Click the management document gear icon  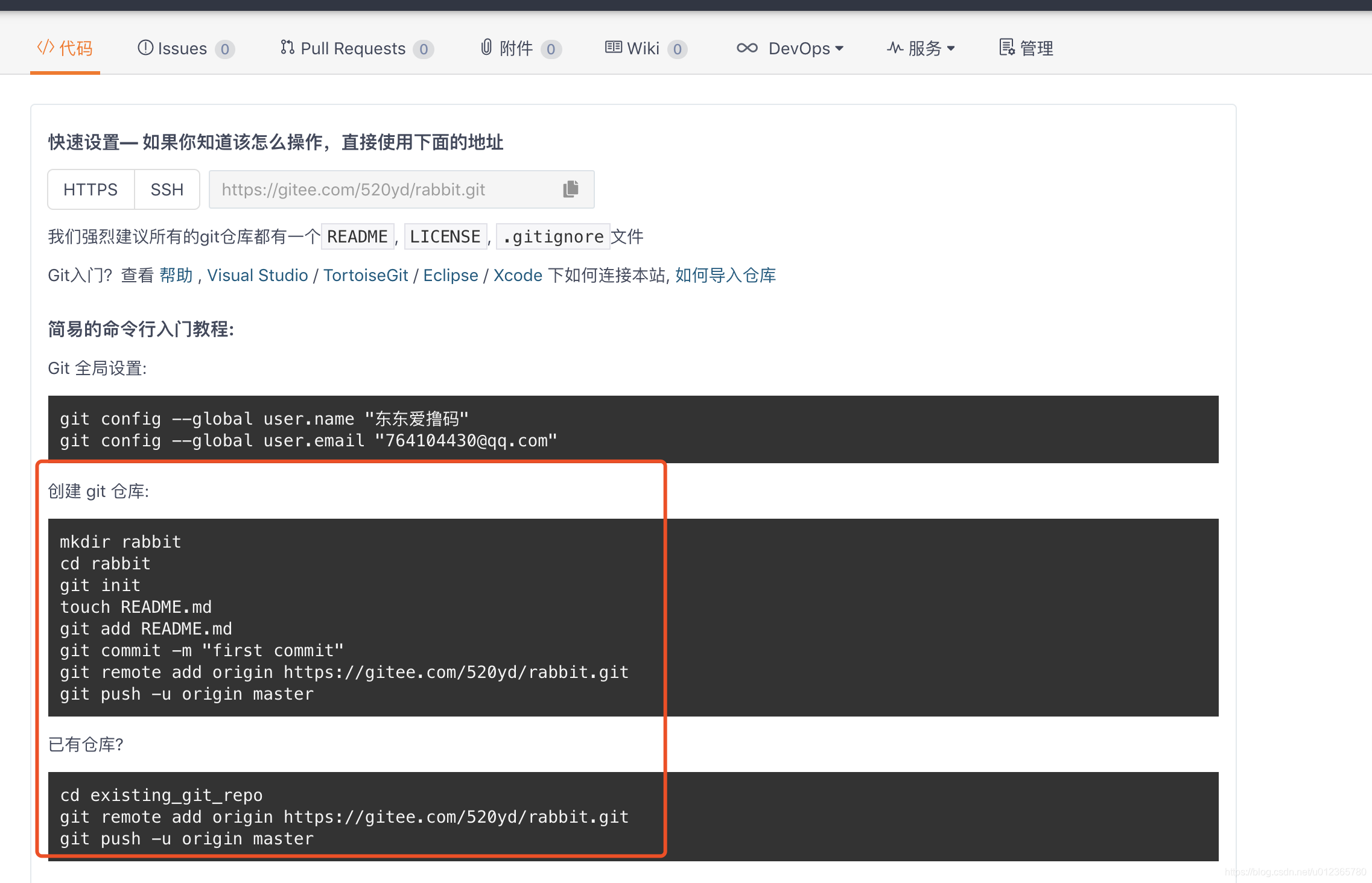coord(1007,47)
